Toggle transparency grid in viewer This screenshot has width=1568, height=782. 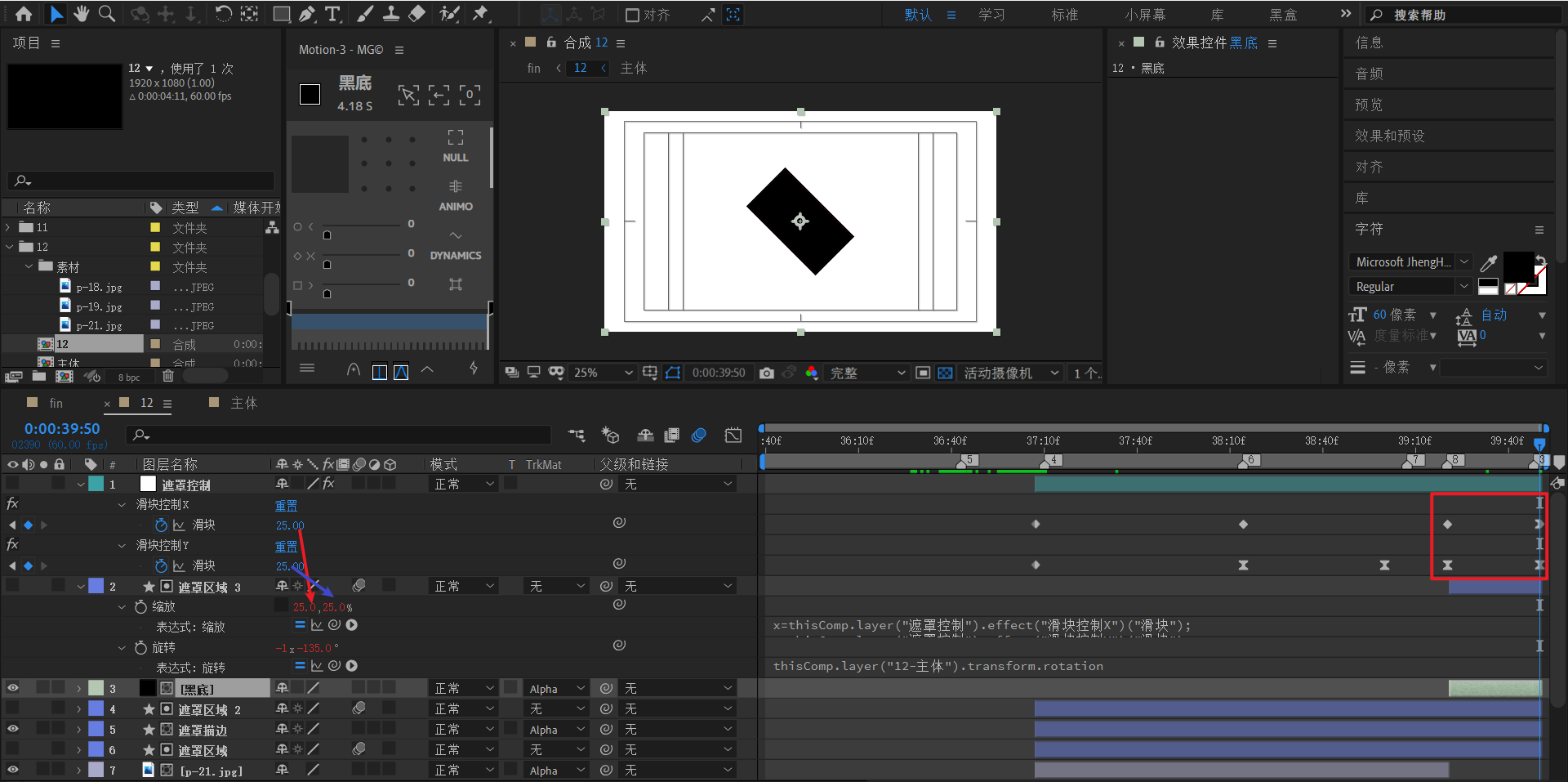[945, 373]
